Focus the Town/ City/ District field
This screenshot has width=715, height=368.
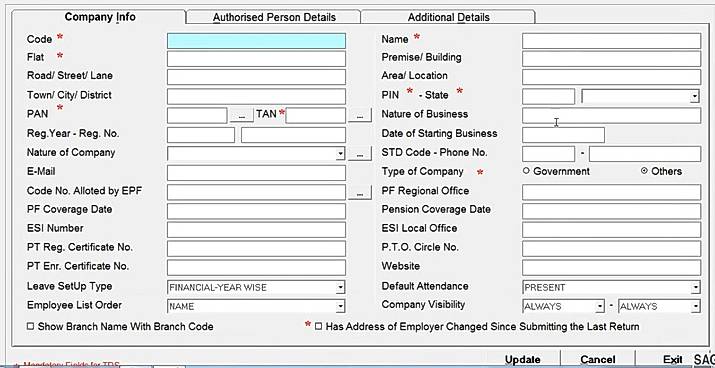[256, 97]
